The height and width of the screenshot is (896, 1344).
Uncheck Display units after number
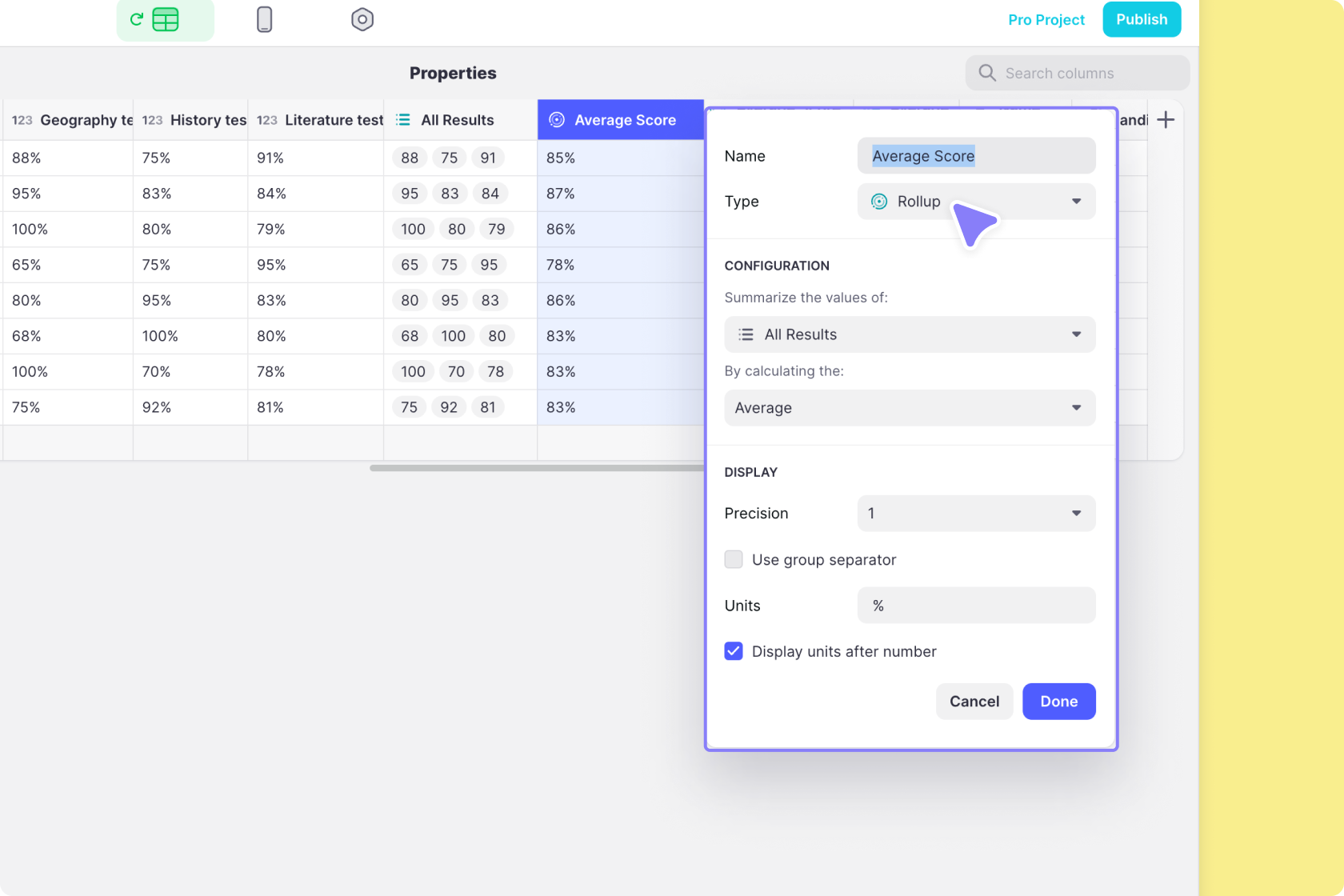(734, 651)
